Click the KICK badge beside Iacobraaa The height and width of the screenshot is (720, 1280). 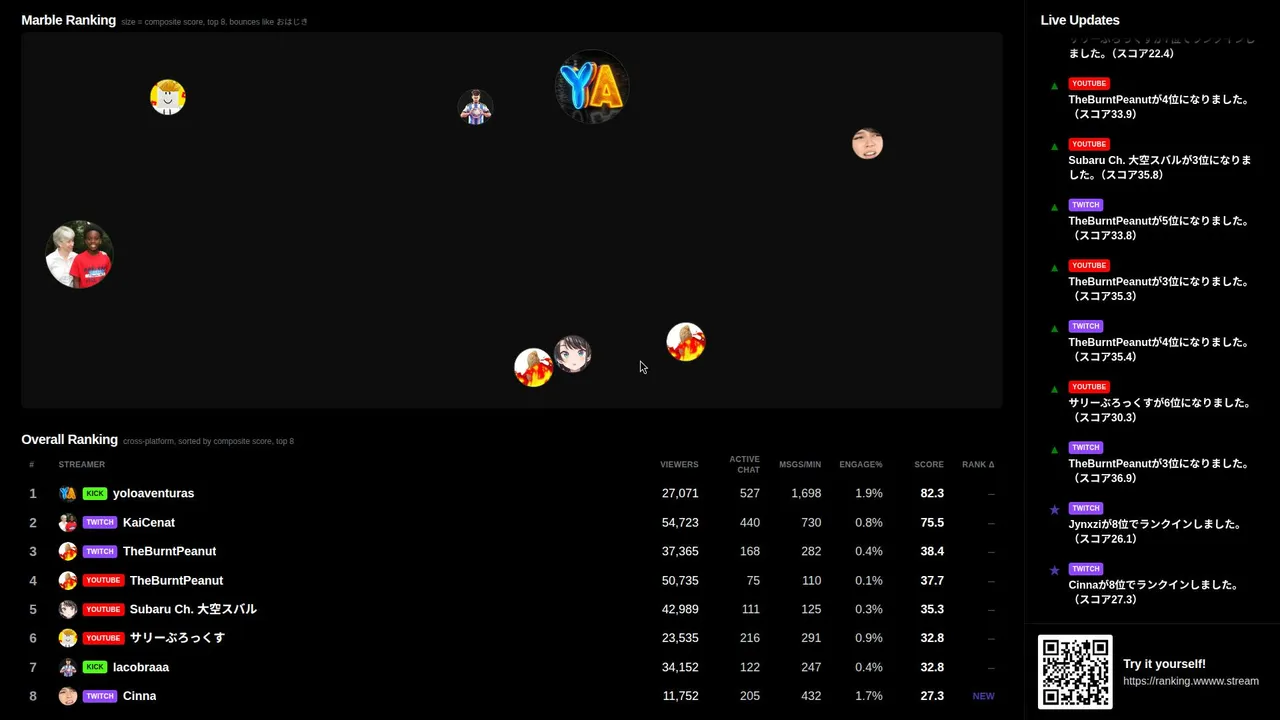tap(95, 667)
